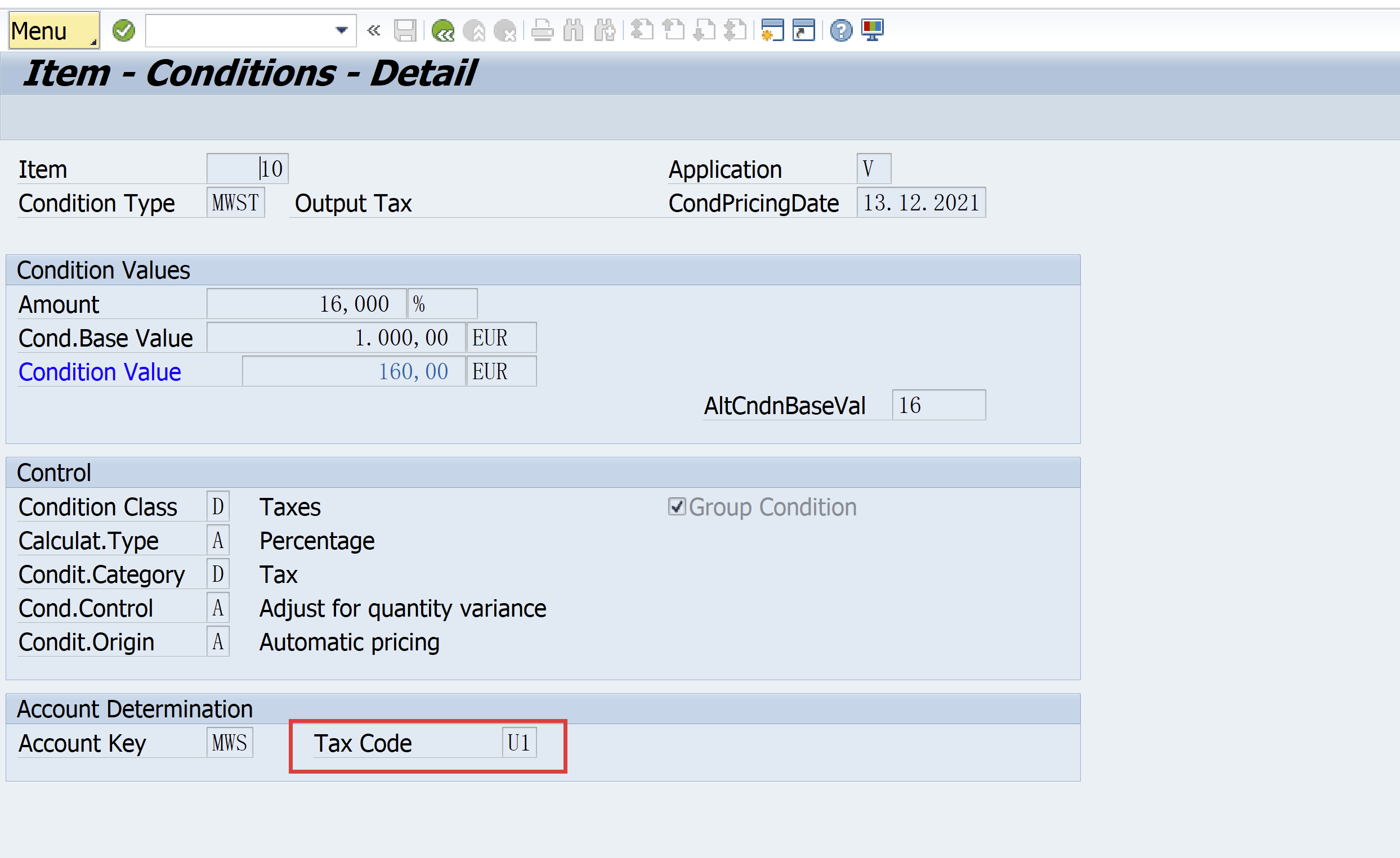This screenshot has height=858, width=1400.
Task: Click the Previous Page icon
Action: click(673, 31)
